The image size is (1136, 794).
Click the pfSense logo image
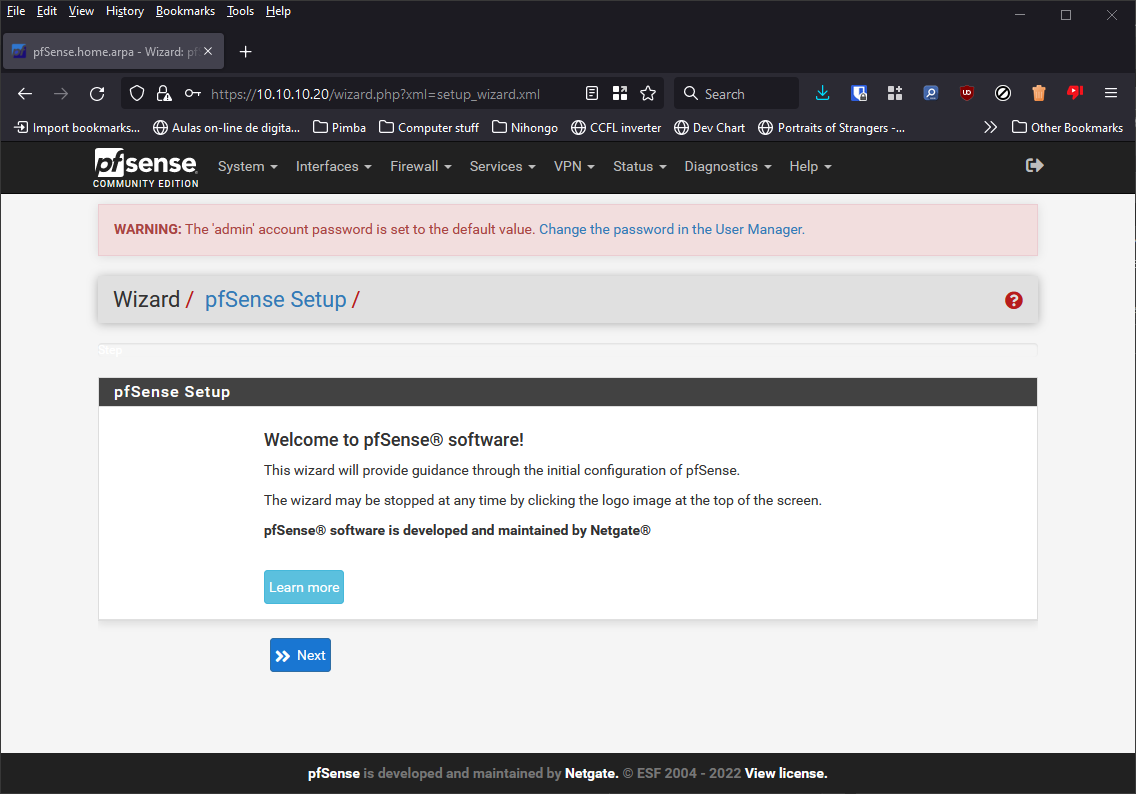[x=146, y=167]
